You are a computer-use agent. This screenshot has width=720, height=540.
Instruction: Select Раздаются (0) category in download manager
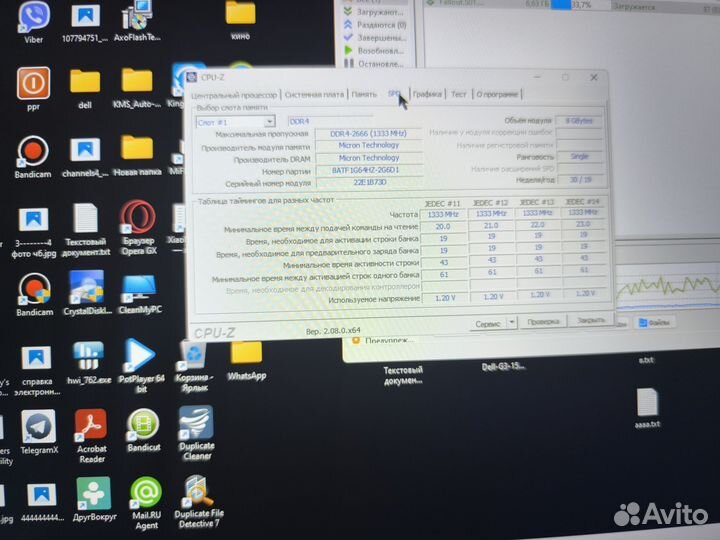point(376,24)
